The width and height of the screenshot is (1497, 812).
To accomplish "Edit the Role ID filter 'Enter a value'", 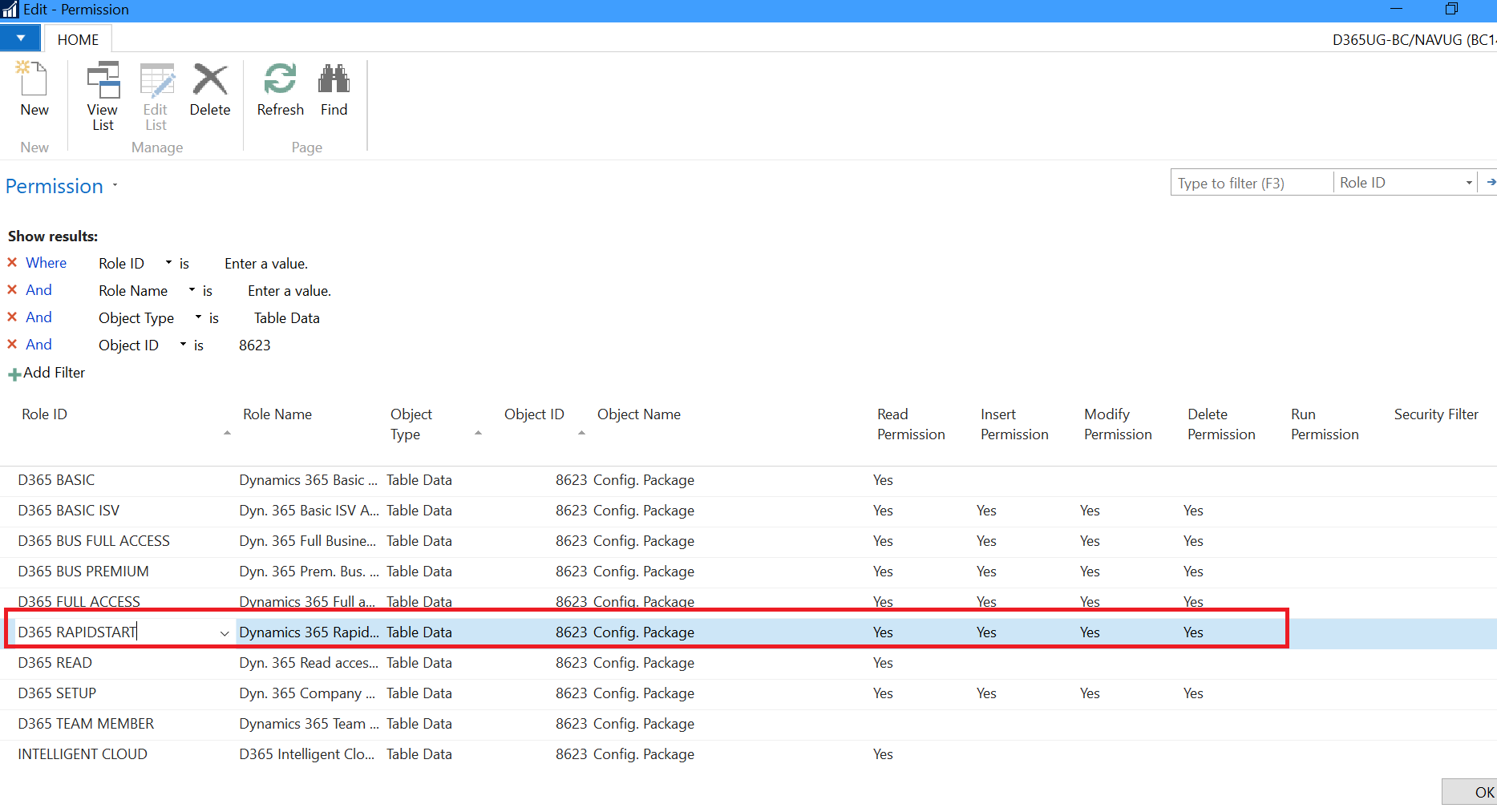I will tap(266, 264).
